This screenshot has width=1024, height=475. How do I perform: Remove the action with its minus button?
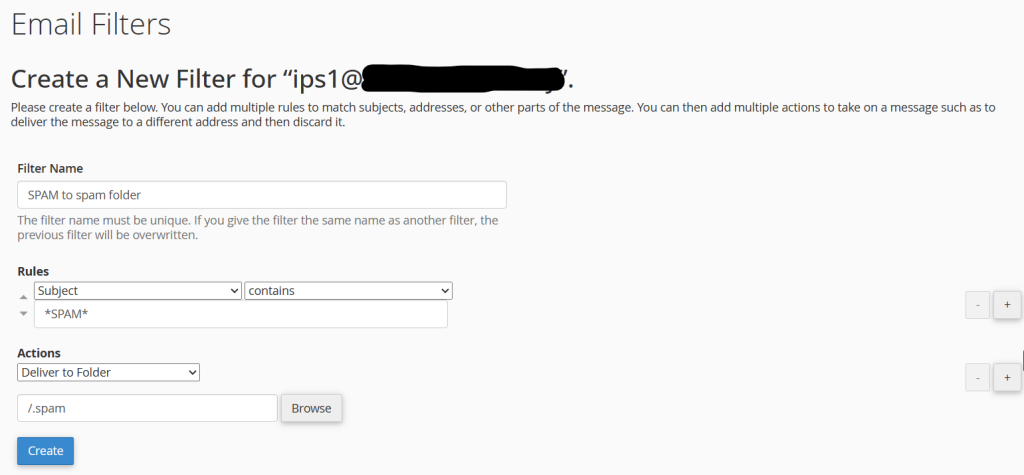[x=977, y=377]
